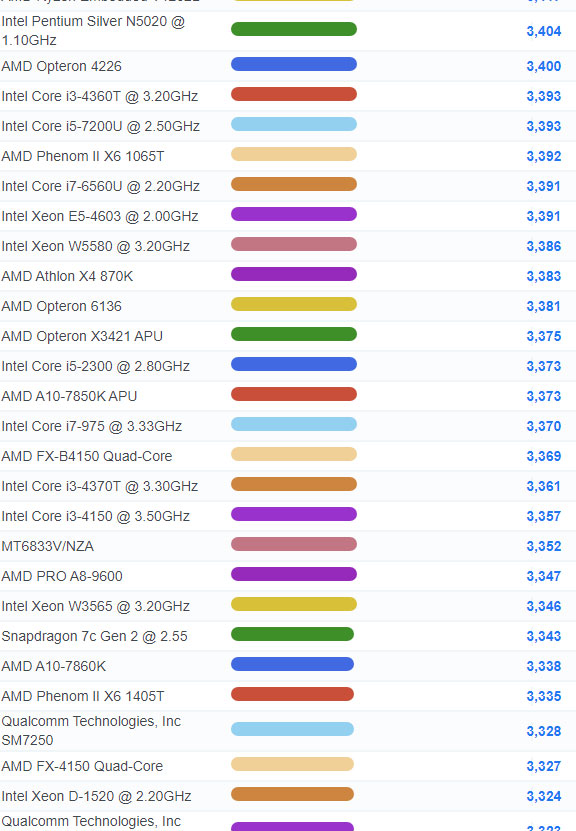Open the MT6833V/NZA processor link
Screen dimensions: 576x831
coord(48,546)
